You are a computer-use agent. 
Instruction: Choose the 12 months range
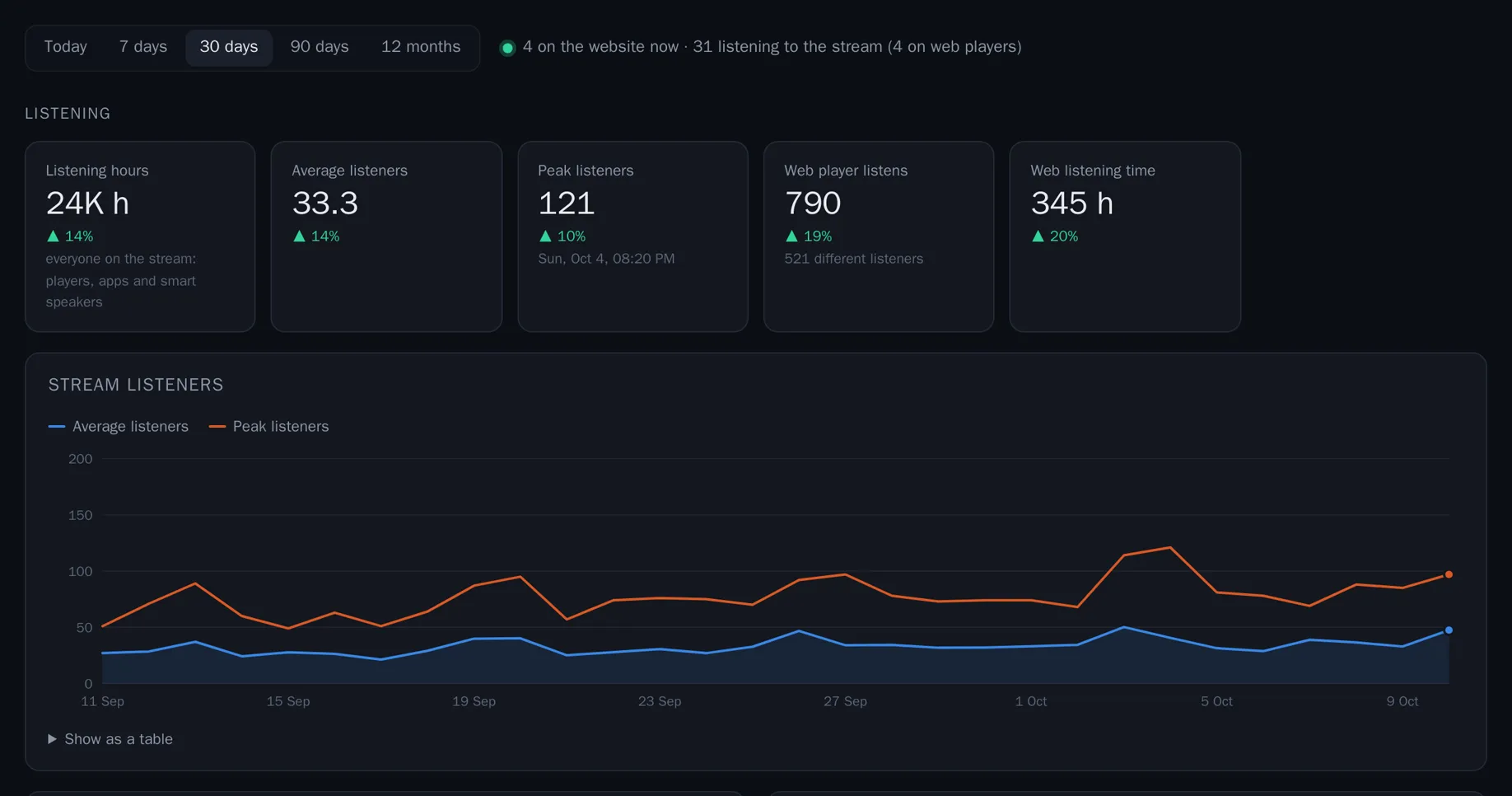[421, 47]
